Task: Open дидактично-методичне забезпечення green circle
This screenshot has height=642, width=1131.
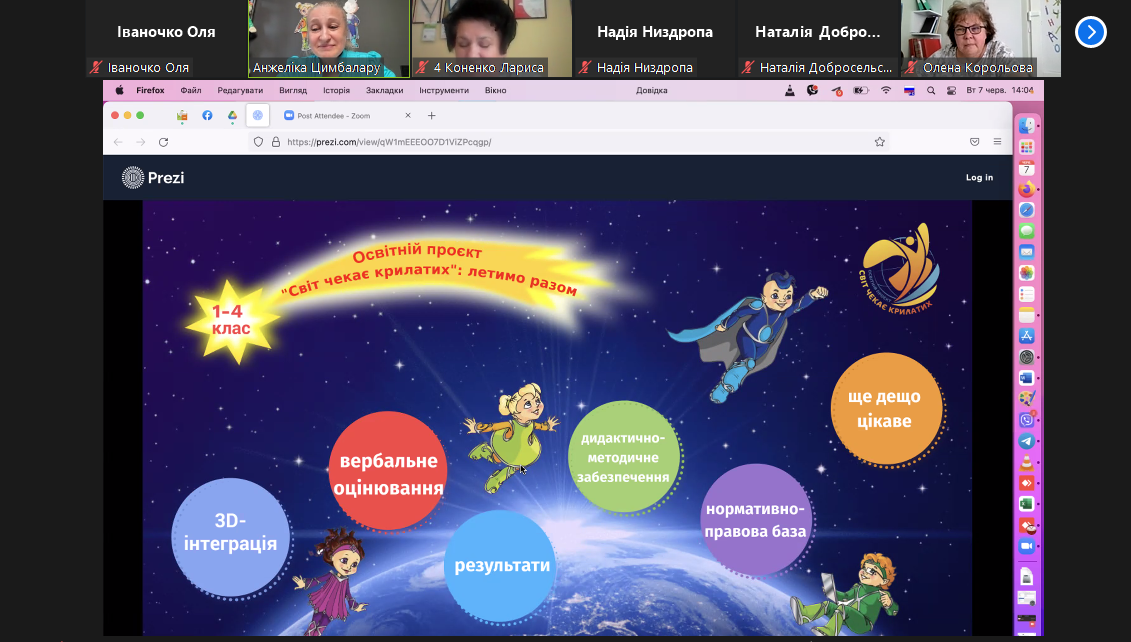Action: pos(623,457)
